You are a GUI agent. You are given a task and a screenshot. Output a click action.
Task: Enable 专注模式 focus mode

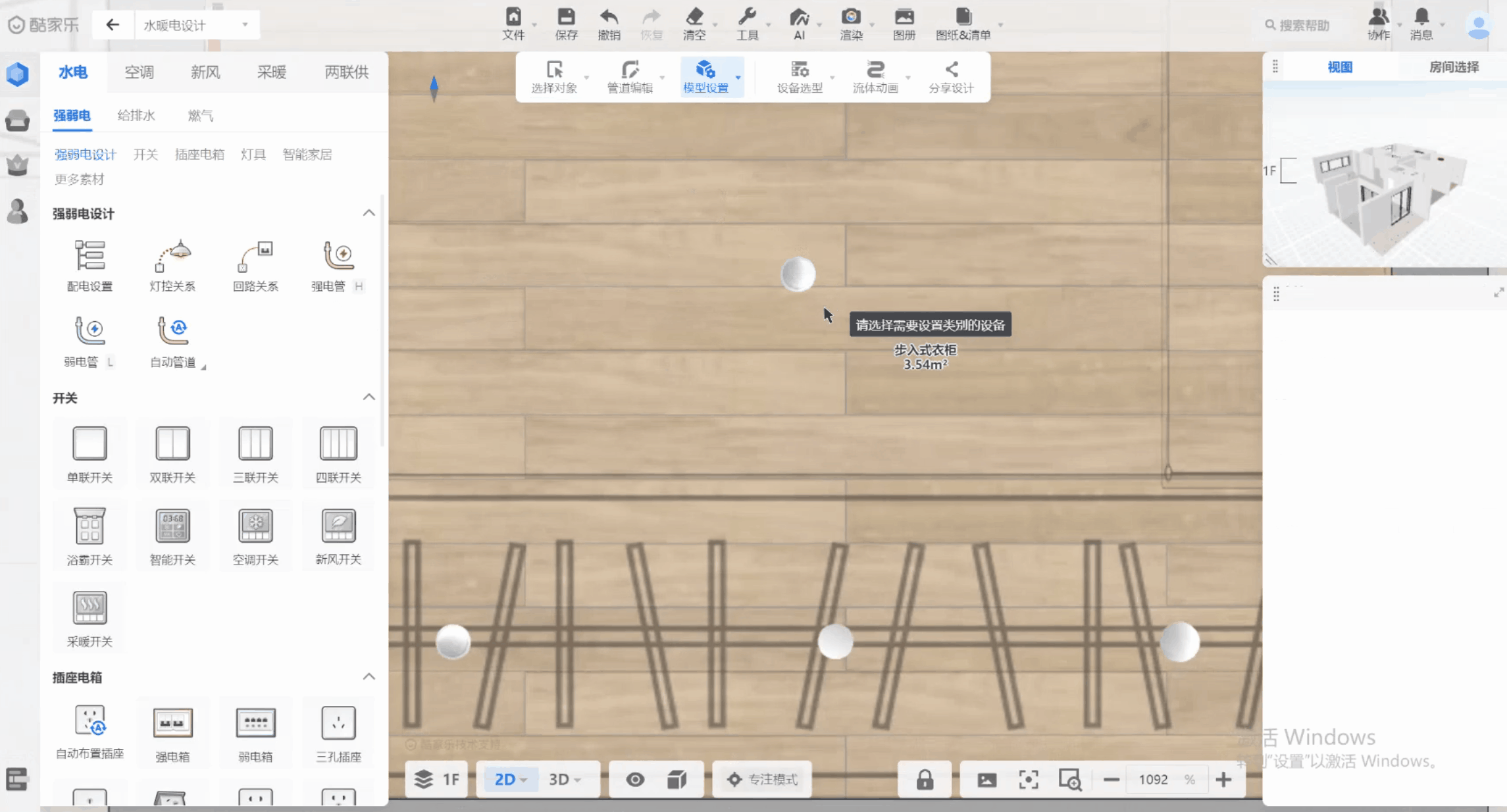pos(763,780)
